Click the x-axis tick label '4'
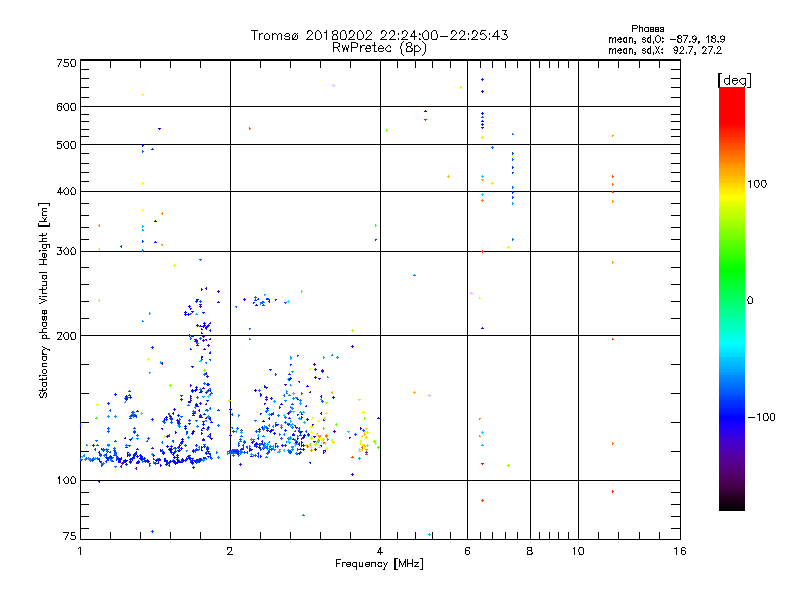Screen dimensions: 800x600 coord(380,551)
